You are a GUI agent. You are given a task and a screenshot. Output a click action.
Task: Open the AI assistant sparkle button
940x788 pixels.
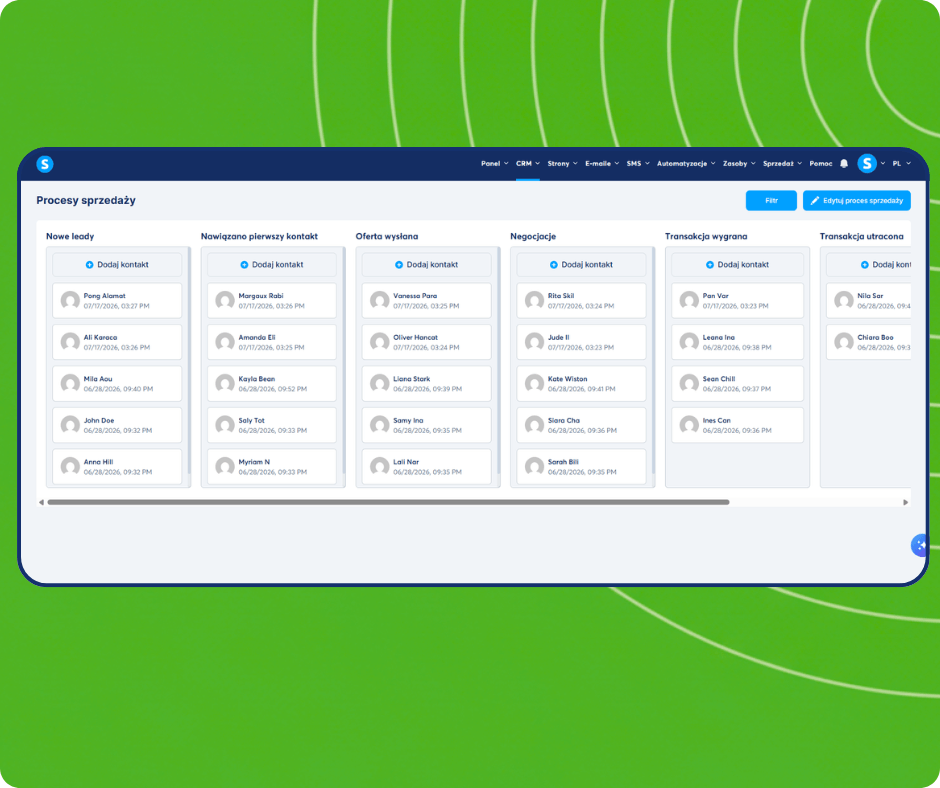919,545
